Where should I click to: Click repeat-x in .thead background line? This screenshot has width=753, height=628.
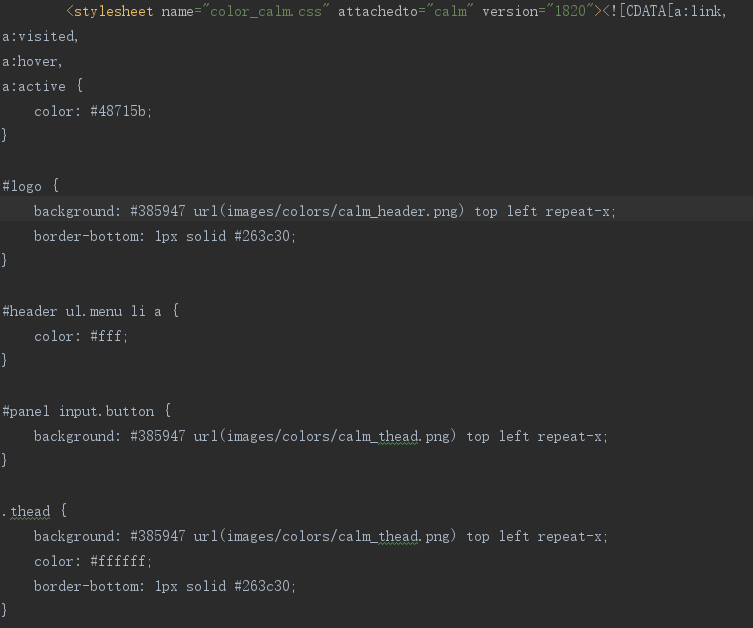(570, 536)
